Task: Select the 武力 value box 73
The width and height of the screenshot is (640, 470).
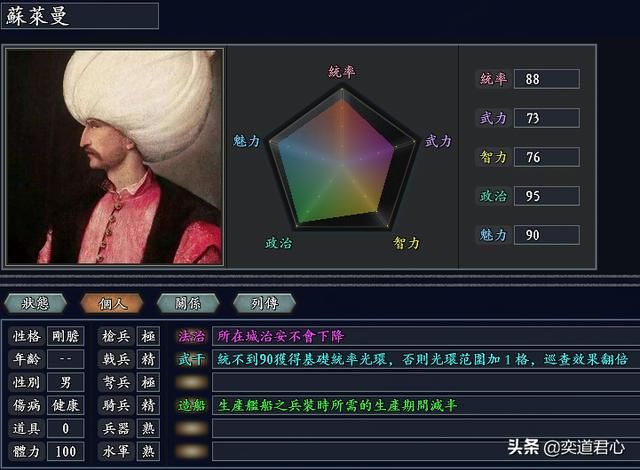Action: pos(547,118)
